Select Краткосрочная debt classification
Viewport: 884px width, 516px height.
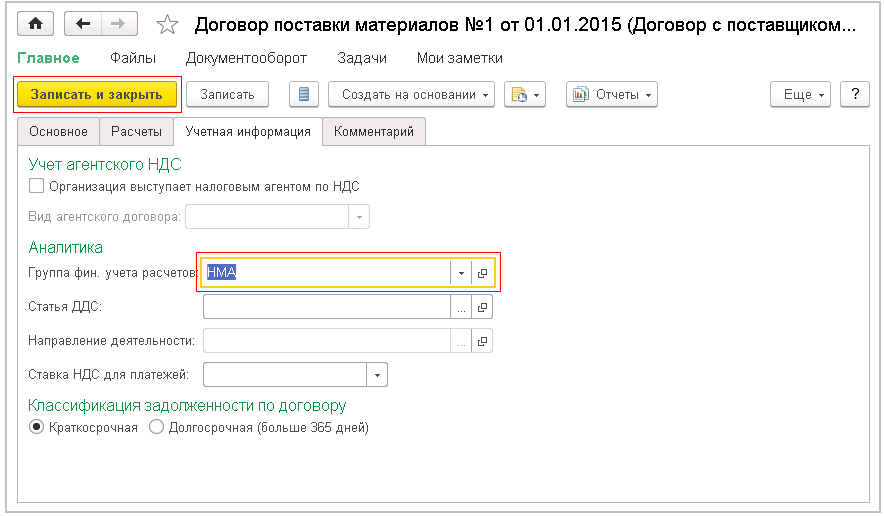coord(37,427)
